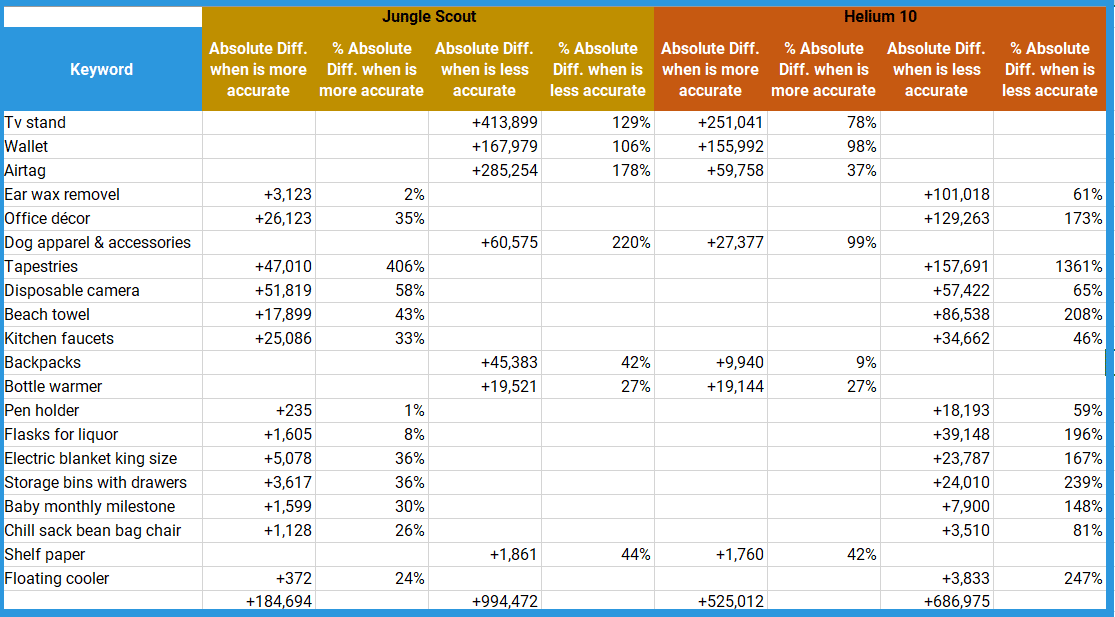The image size is (1115, 617).
Task: Click the Beach towel keyword cell
Action: pyautogui.click(x=102, y=314)
